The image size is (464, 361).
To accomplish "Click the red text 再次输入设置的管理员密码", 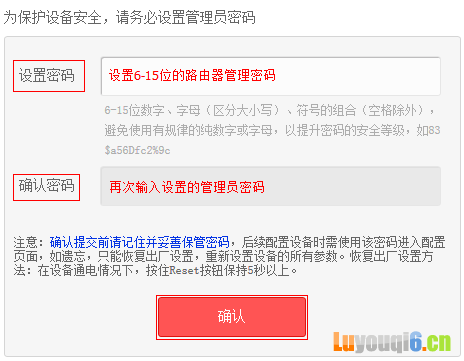I will click(187, 187).
